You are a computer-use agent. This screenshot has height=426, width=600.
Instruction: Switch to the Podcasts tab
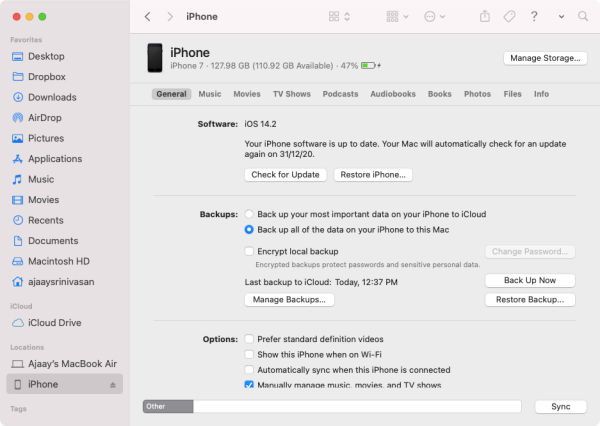340,94
